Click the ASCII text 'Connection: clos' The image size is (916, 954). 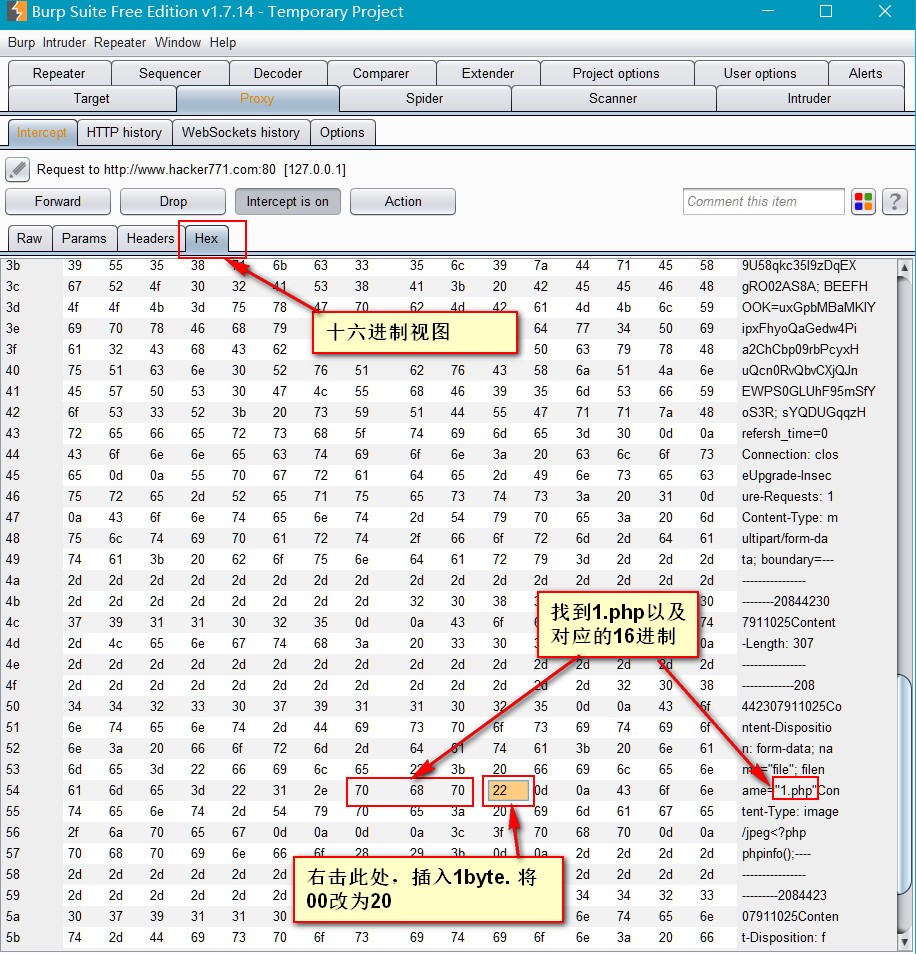tap(790, 454)
